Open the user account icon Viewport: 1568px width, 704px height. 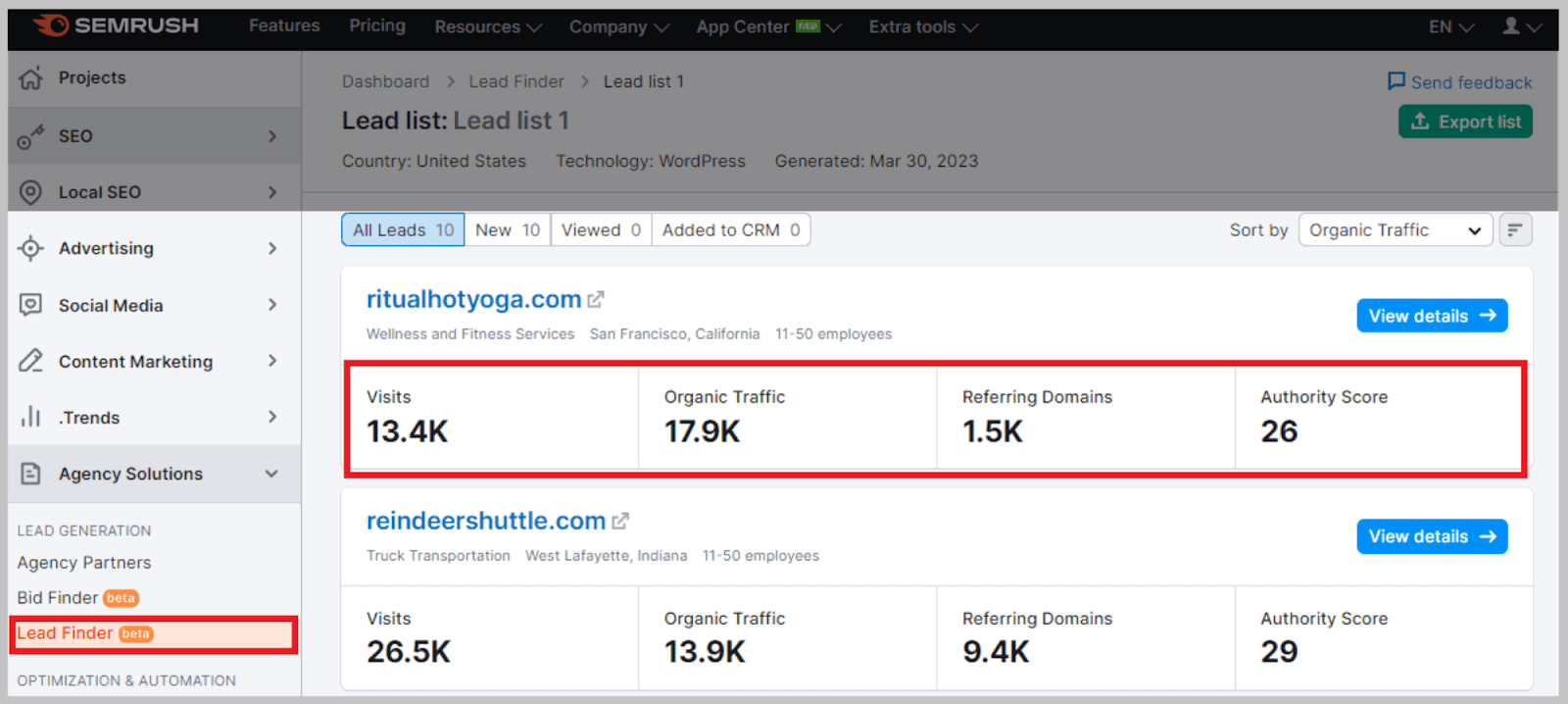1511,25
